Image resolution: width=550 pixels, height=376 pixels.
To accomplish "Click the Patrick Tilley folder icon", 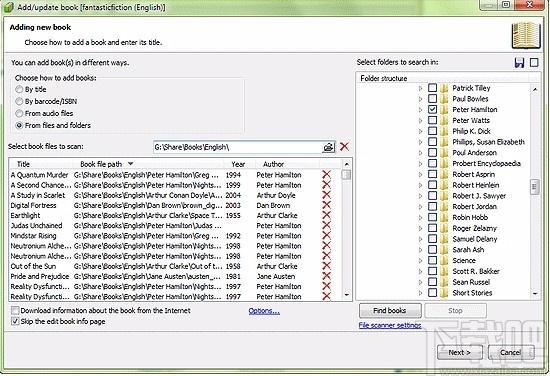I will tap(444, 88).
